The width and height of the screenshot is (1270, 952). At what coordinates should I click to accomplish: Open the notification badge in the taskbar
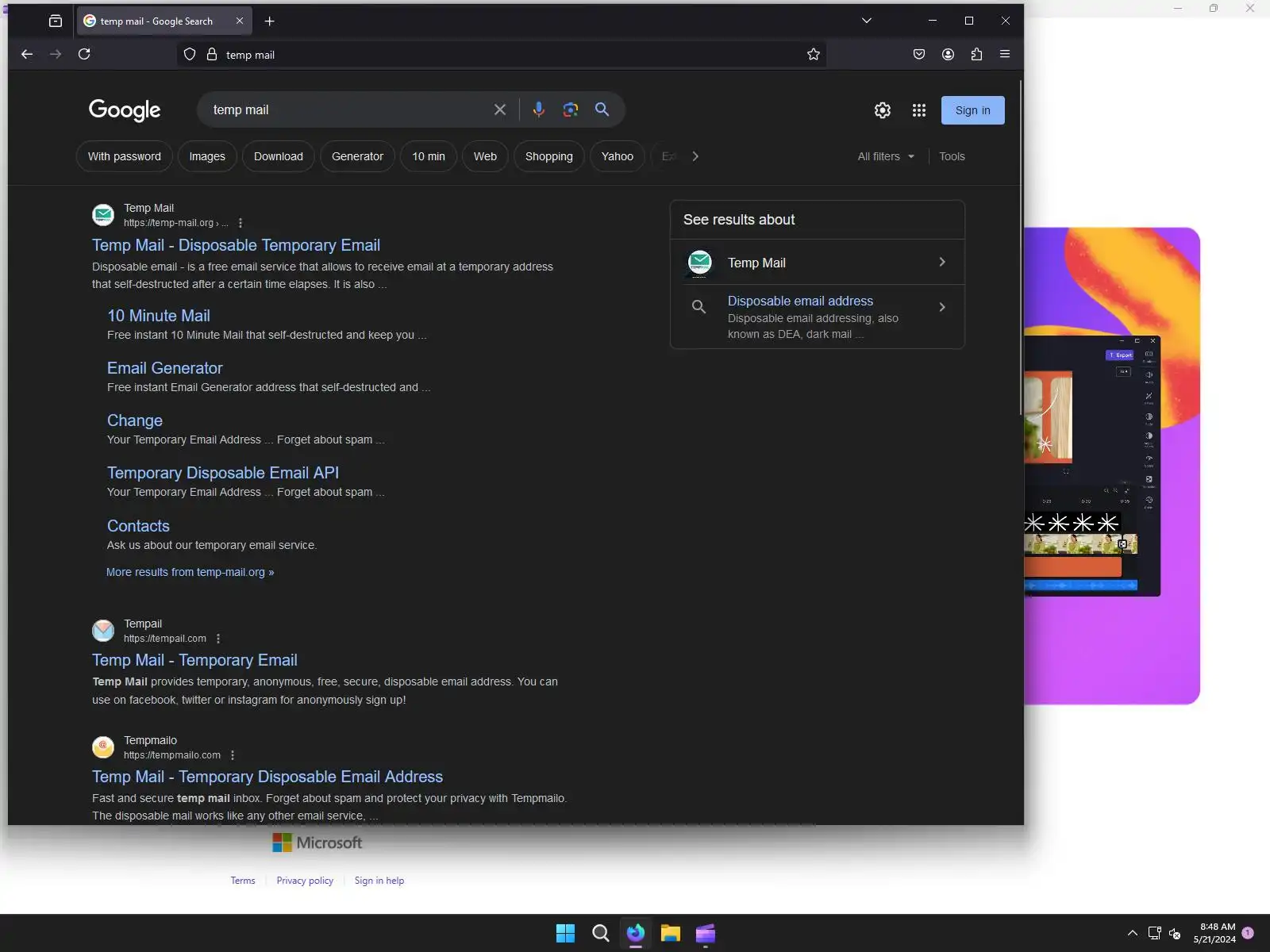[1248, 933]
